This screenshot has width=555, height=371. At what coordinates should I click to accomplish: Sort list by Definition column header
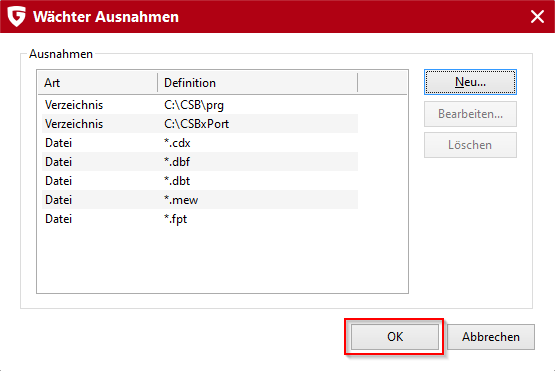(257, 82)
